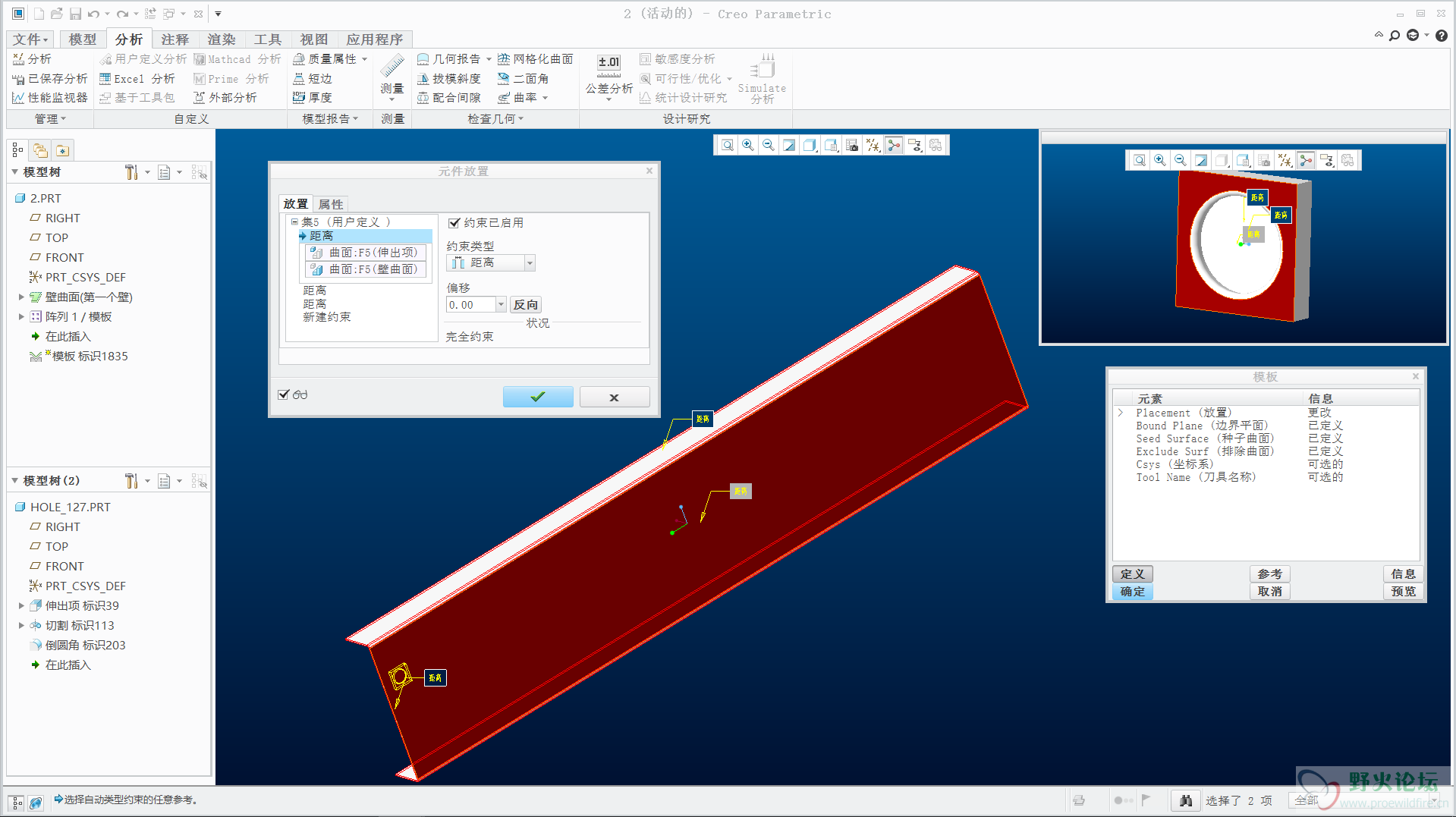Click the 测量 (Measure) ribbon icon
The image size is (1456, 817).
(392, 75)
